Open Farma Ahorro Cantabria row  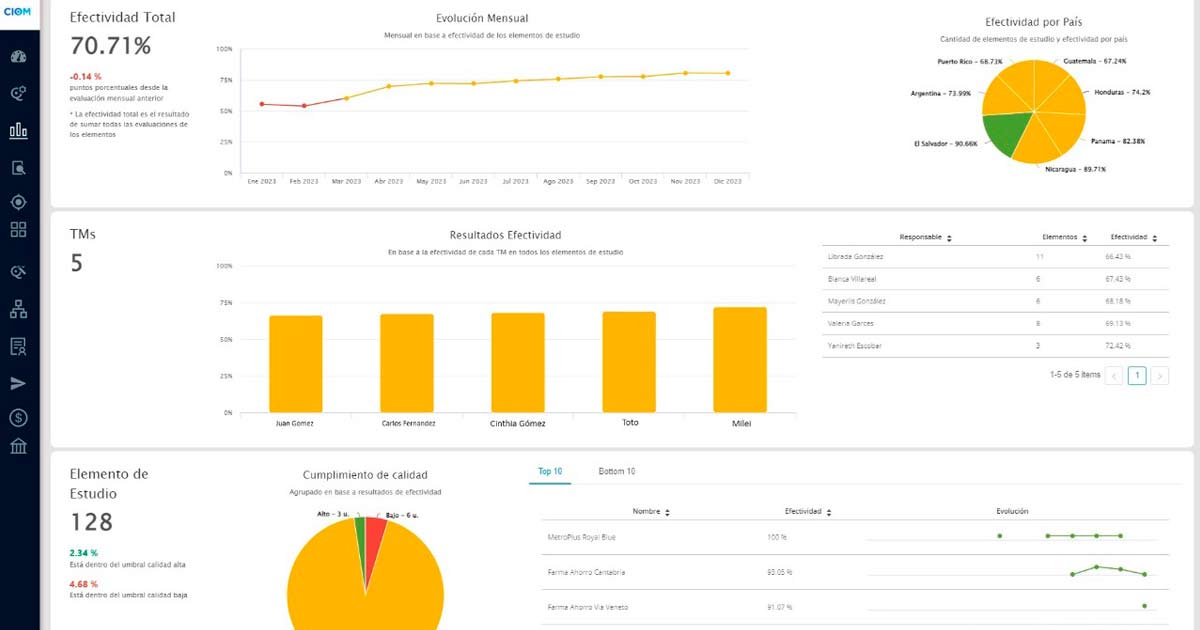coord(855,572)
